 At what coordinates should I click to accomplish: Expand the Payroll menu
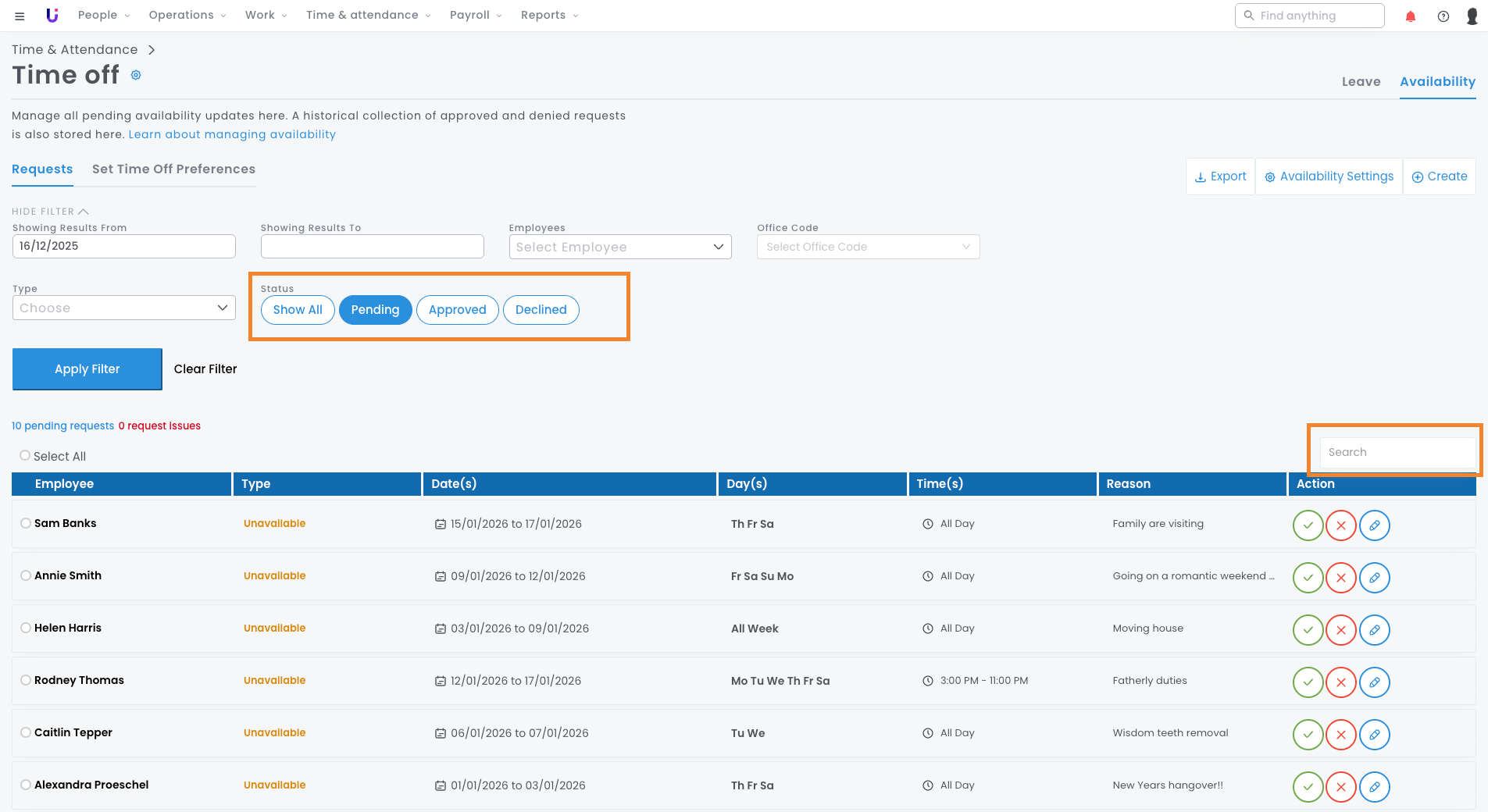[476, 16]
